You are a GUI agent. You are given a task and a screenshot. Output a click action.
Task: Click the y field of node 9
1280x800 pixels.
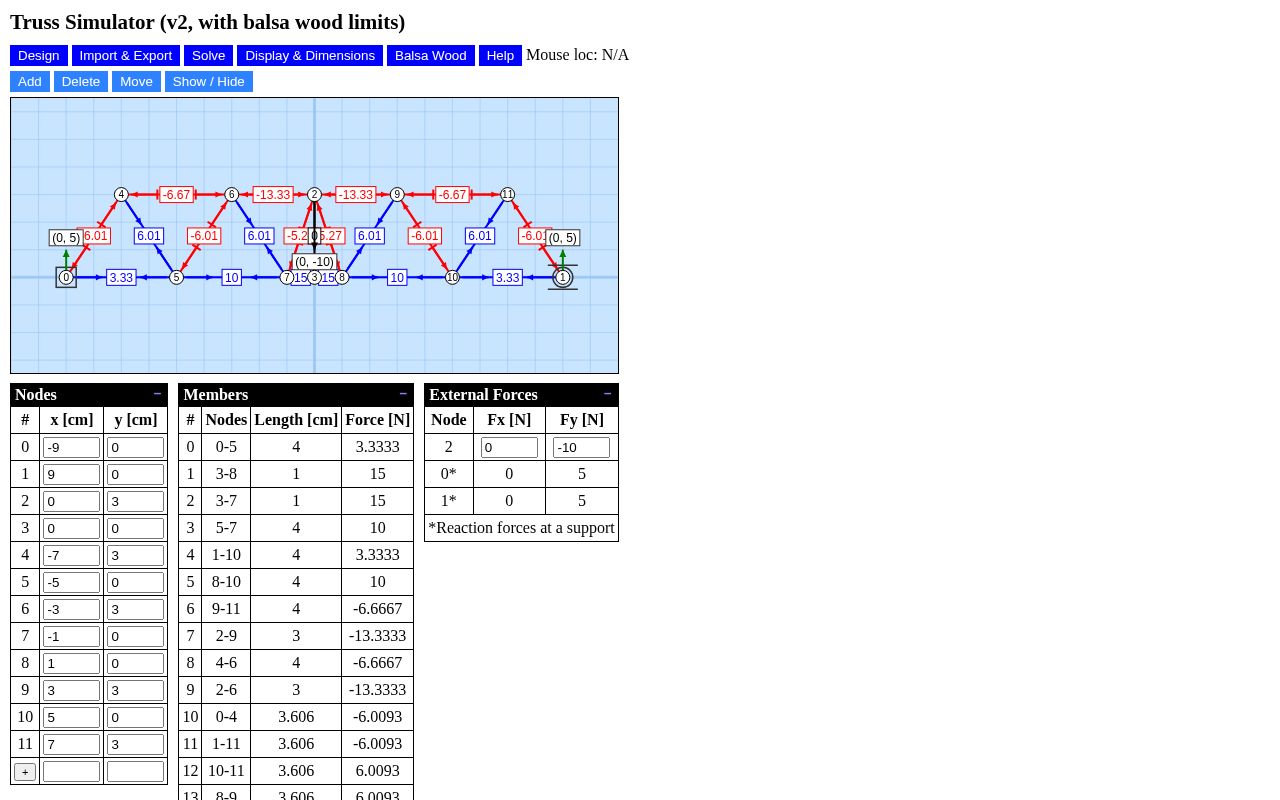[x=135, y=691]
